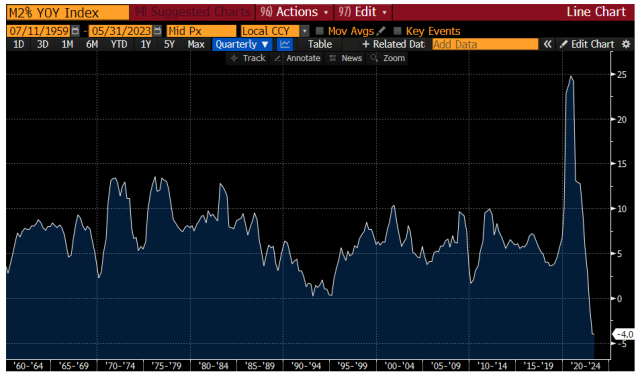Select the Zoom magnifier tool
Image resolution: width=640 pixels, height=378 pixels.
pyautogui.click(x=387, y=58)
